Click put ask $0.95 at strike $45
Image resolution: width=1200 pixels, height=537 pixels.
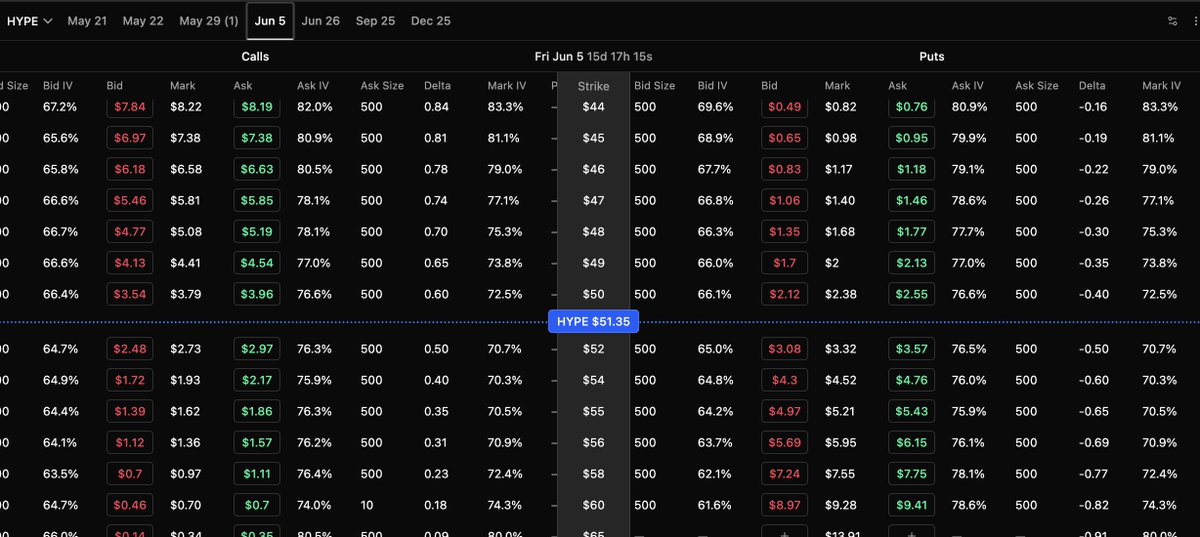[x=911, y=137]
